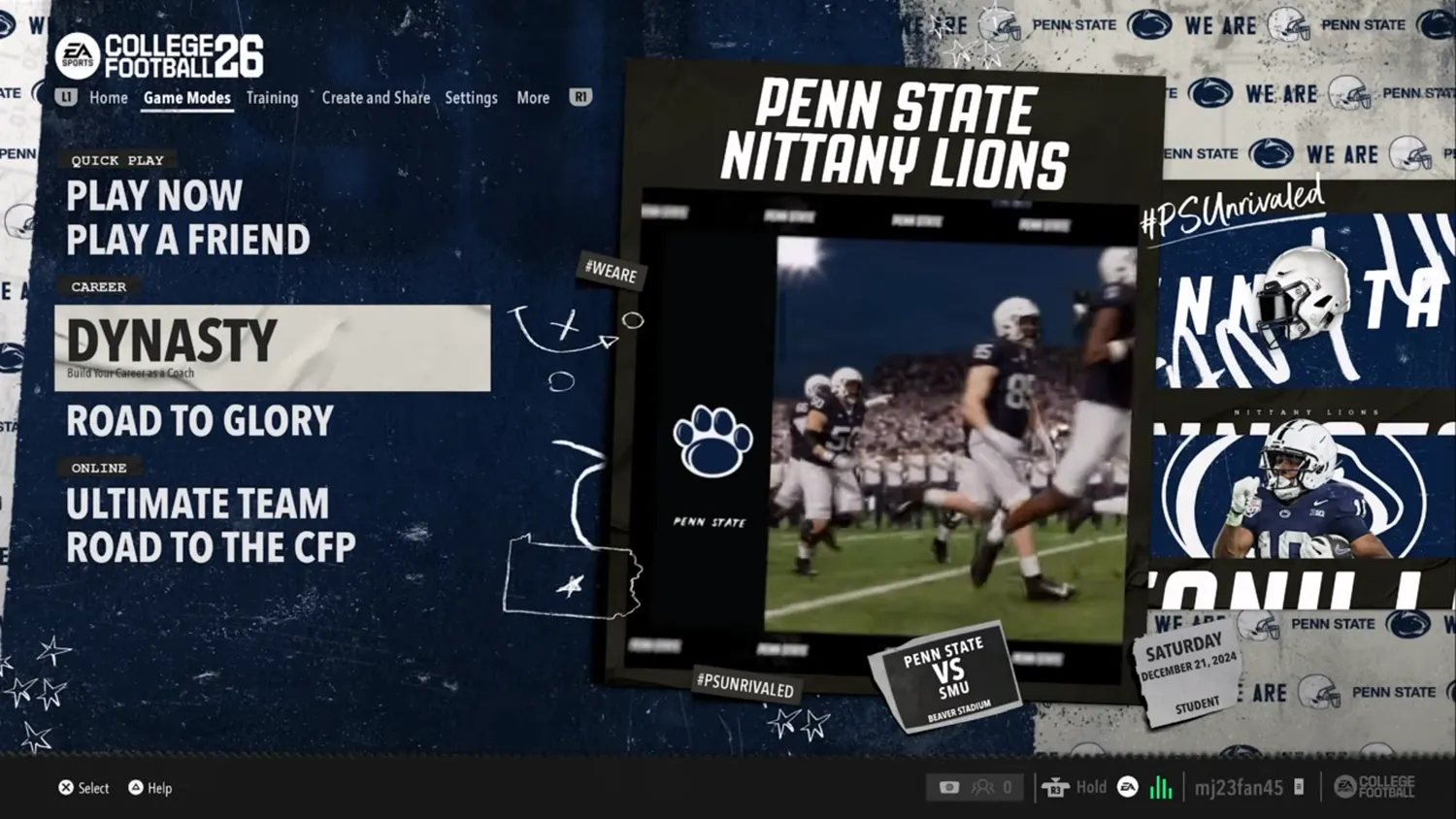Click the Penn State Nittany Lions title
The width and height of the screenshot is (1456, 819).
(x=895, y=133)
